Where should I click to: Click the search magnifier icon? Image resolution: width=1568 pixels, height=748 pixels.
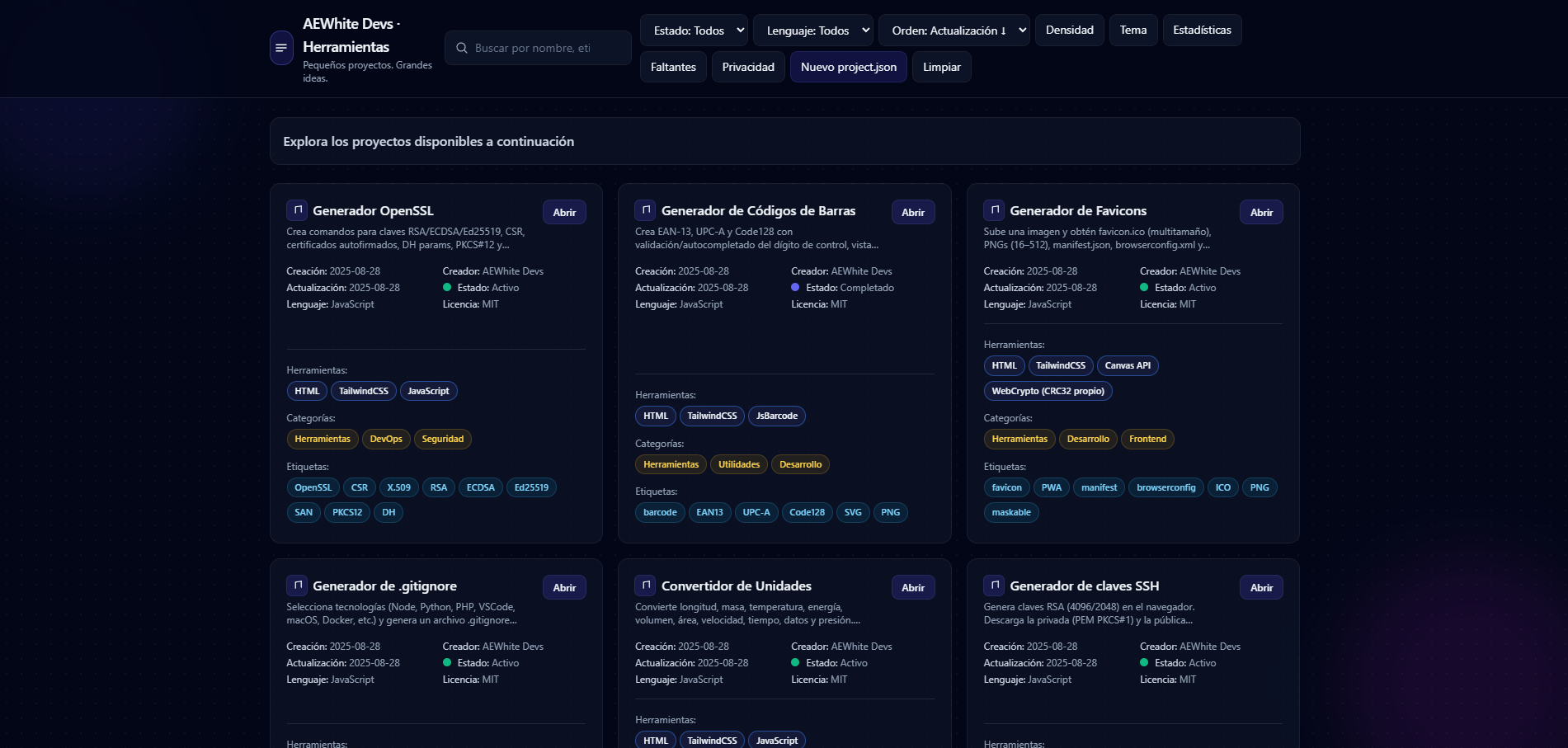(x=462, y=48)
